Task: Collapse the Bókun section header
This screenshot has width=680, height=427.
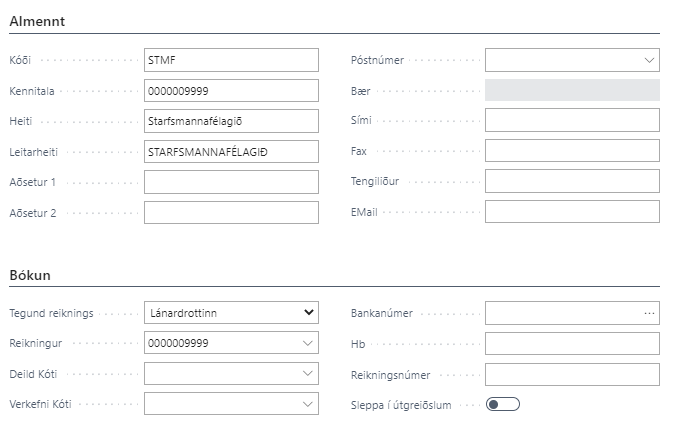Action: pyautogui.click(x=30, y=274)
